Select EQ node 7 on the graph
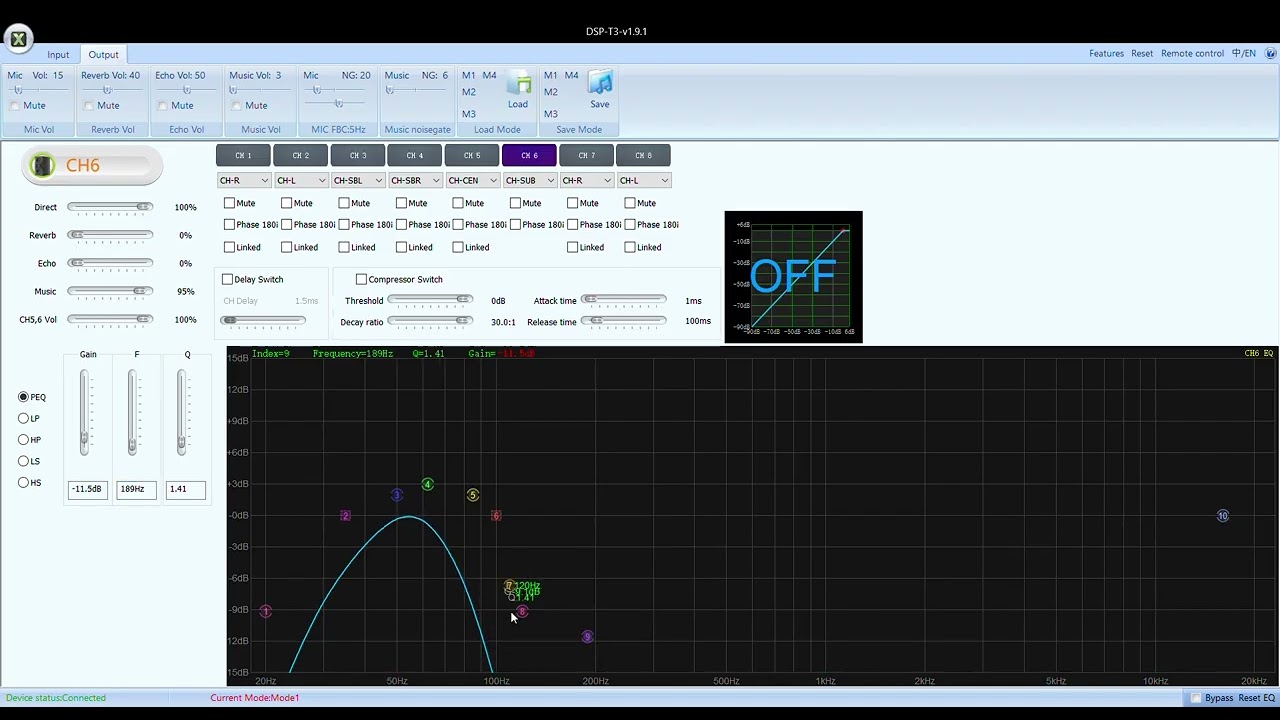 point(509,586)
